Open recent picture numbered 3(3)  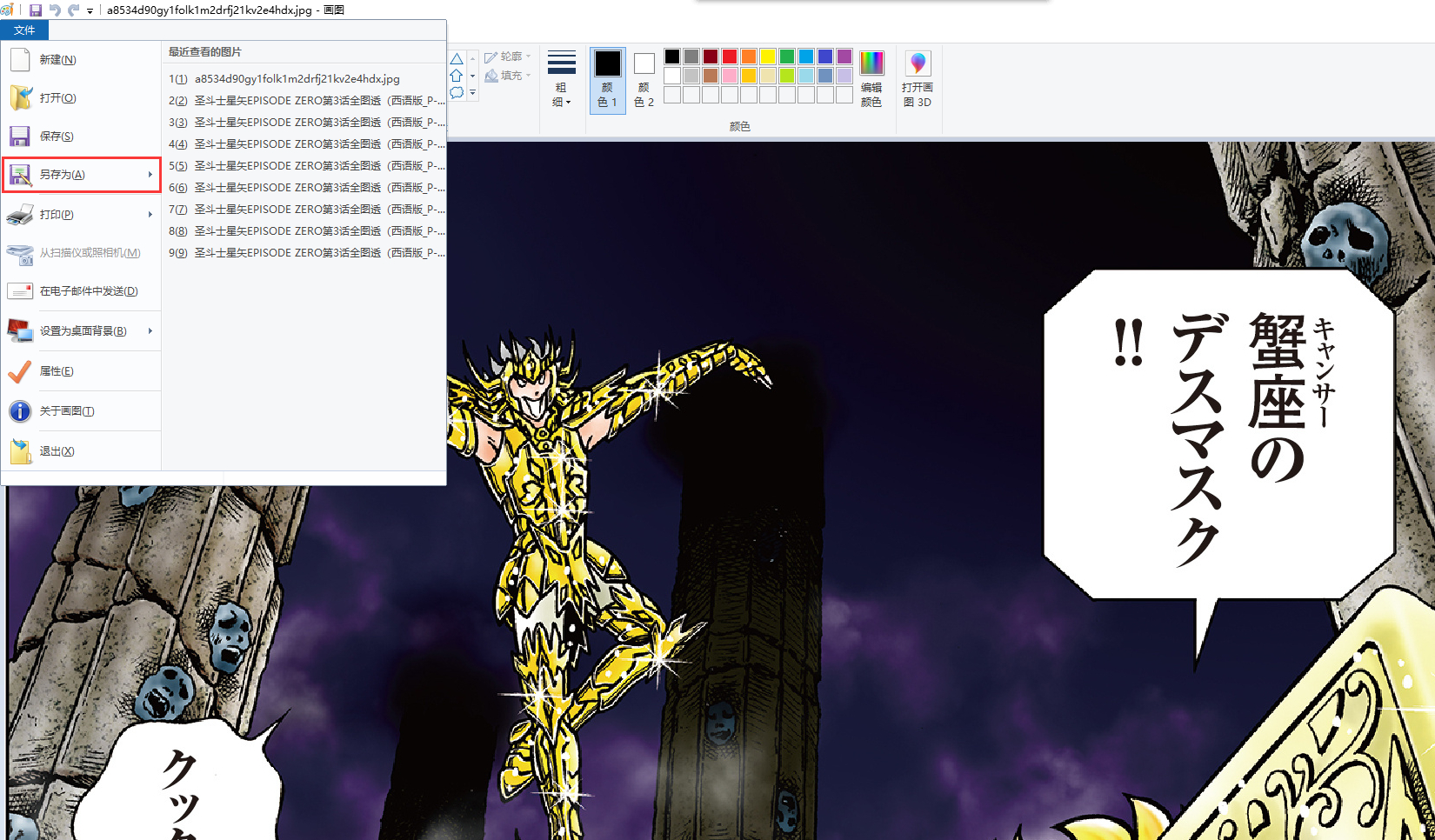click(304, 123)
